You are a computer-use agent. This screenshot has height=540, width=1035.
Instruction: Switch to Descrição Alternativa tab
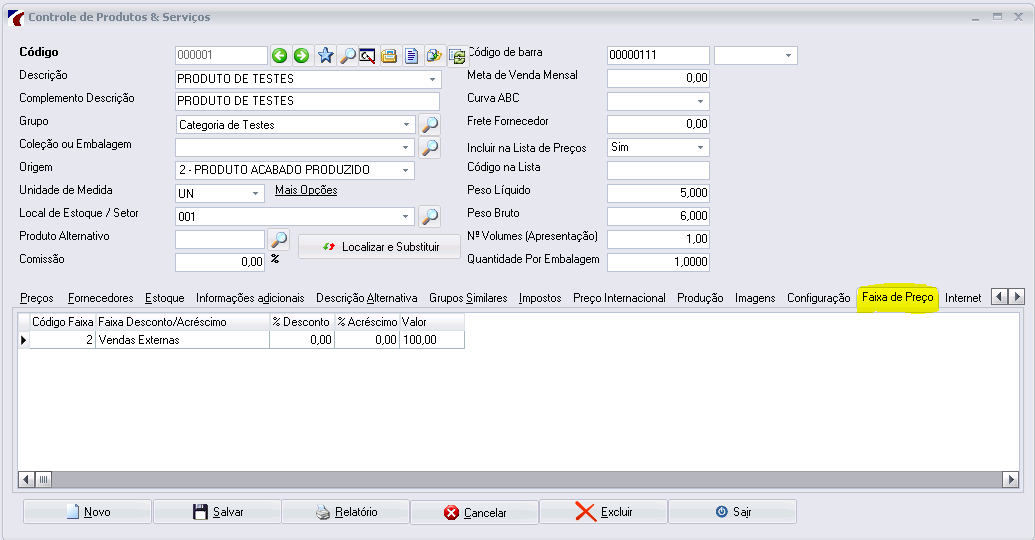(x=366, y=298)
